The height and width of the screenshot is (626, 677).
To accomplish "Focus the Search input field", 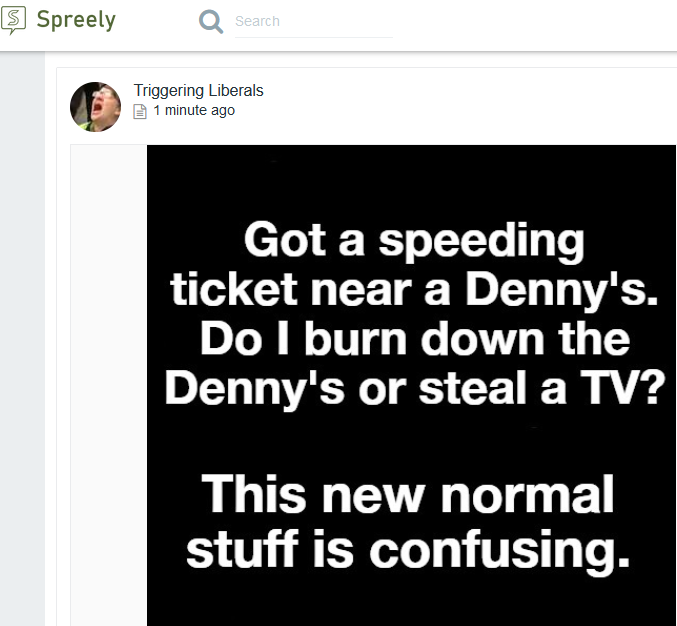I will [x=312, y=21].
